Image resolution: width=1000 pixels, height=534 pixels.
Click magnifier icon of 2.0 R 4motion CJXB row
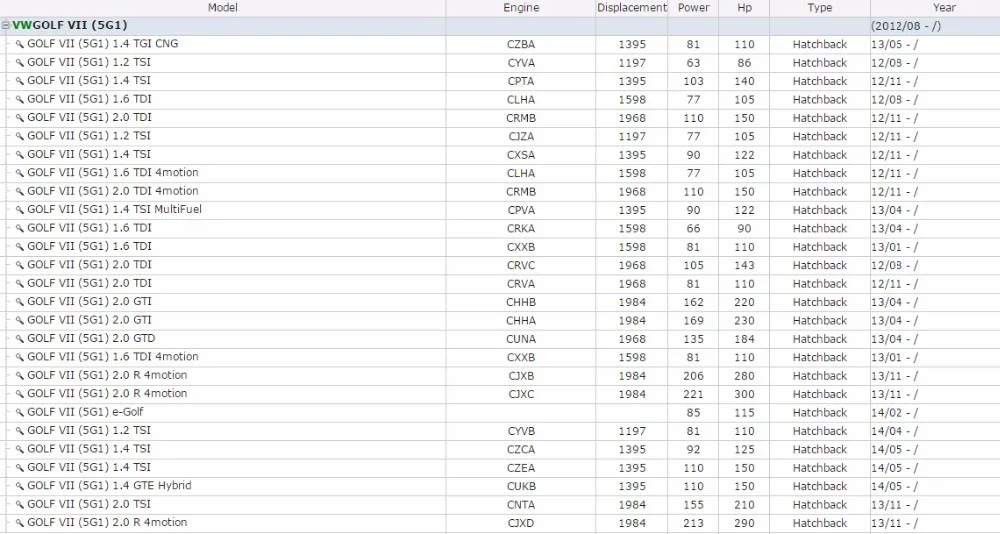coord(20,376)
